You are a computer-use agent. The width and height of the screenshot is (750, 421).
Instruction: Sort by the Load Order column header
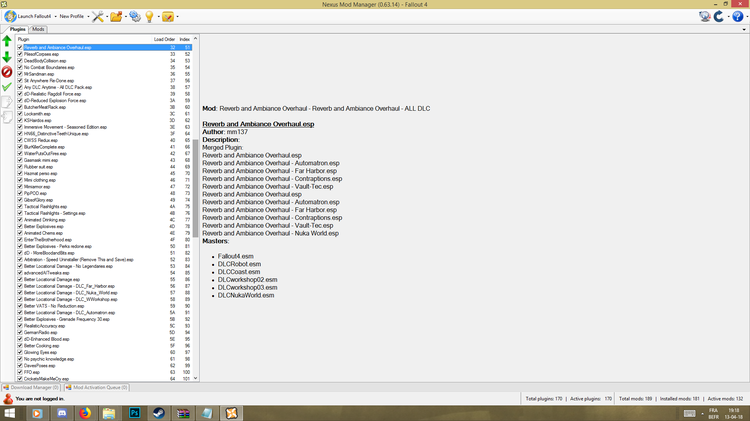165,39
